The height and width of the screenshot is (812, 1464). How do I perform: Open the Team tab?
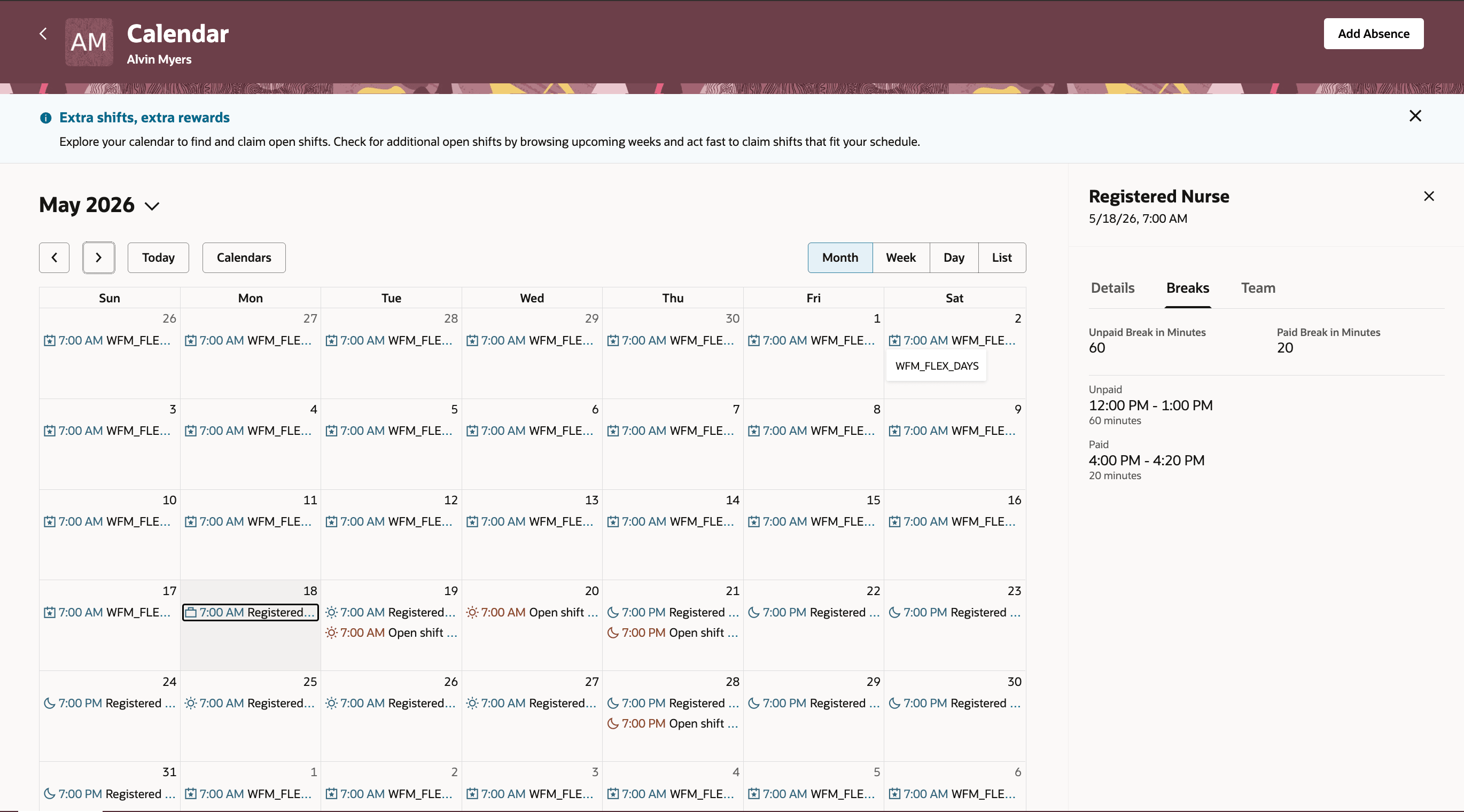(x=1258, y=288)
